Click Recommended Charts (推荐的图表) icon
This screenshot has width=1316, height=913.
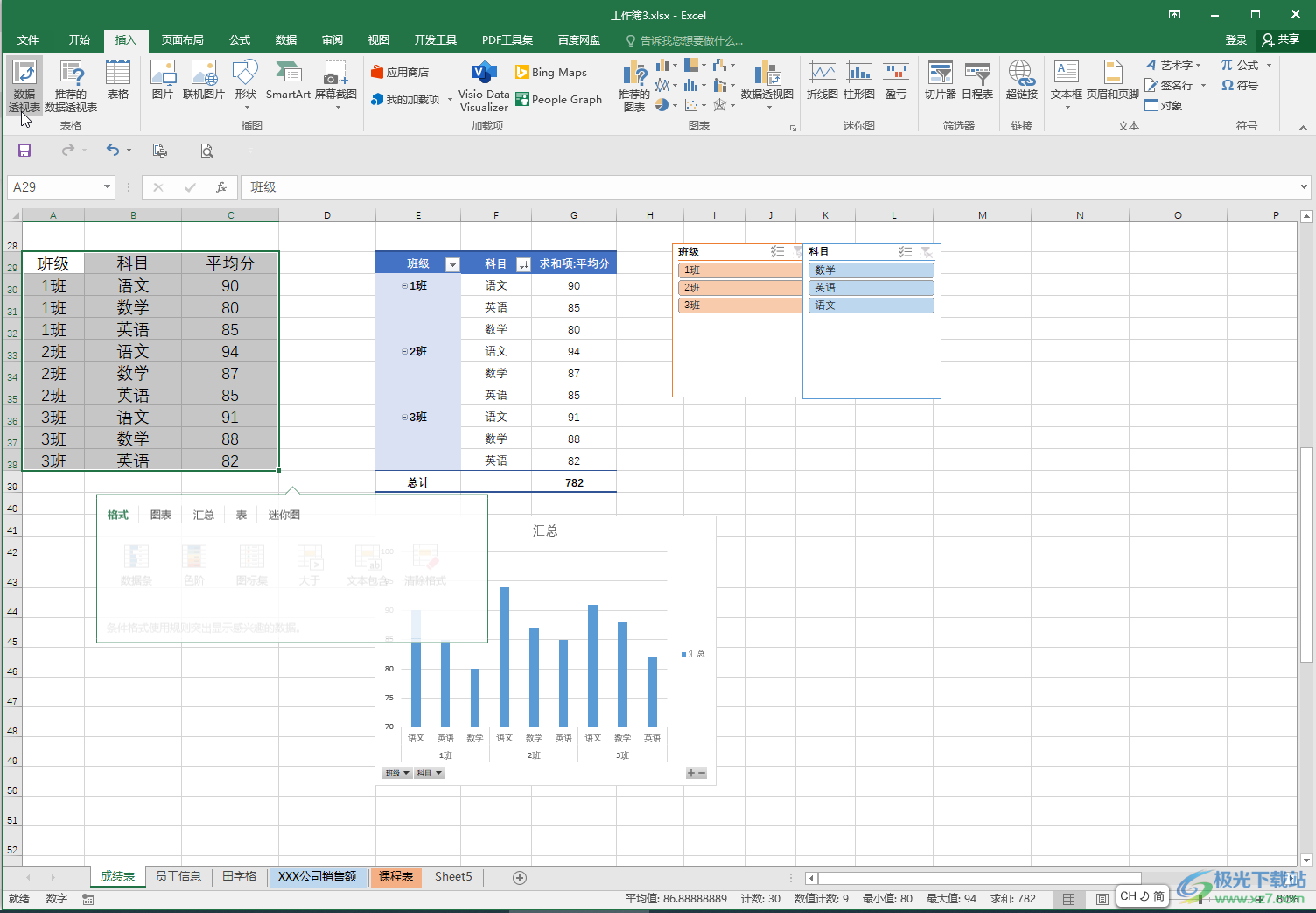click(634, 86)
